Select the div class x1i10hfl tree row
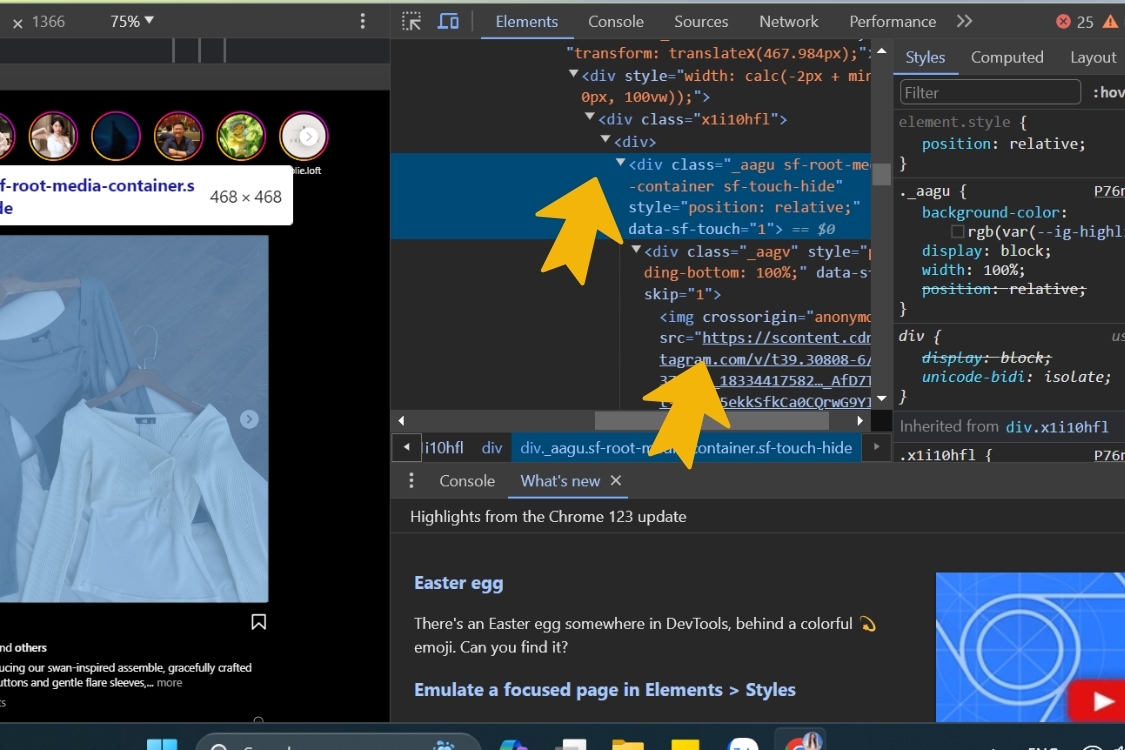1125x750 pixels. tap(692, 119)
